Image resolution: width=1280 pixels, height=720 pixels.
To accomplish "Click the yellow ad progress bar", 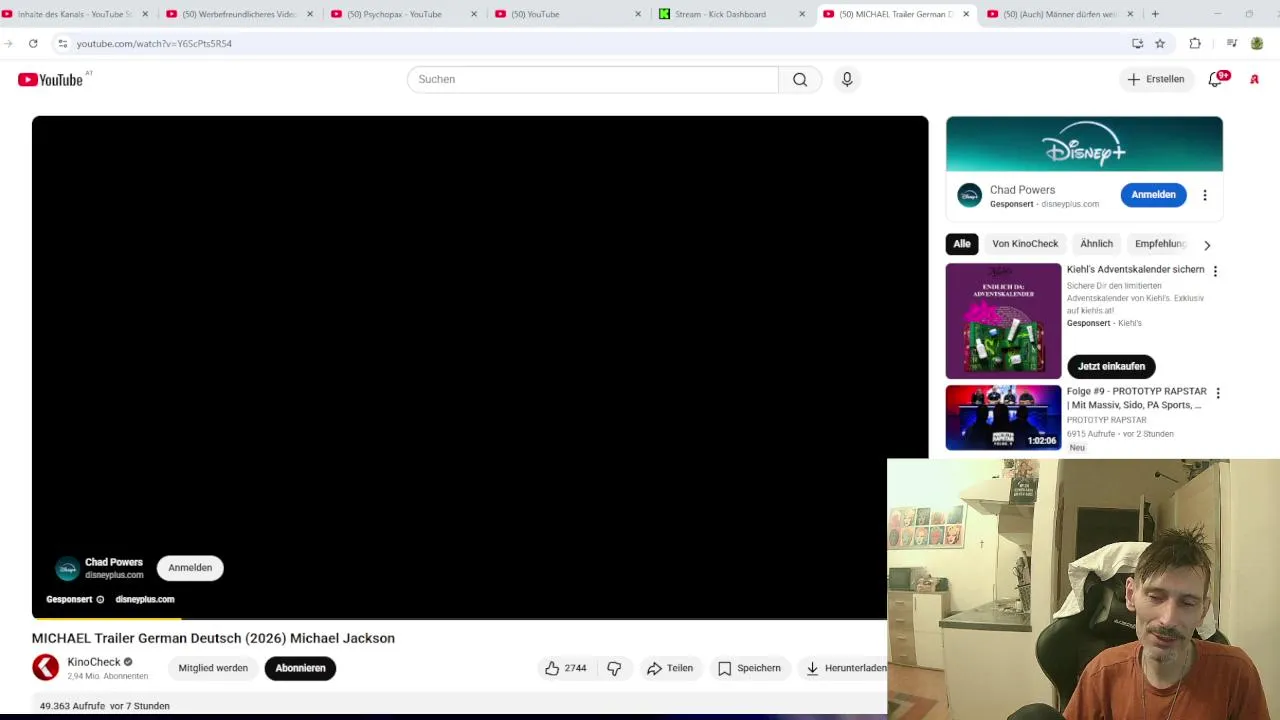I will click(107, 618).
